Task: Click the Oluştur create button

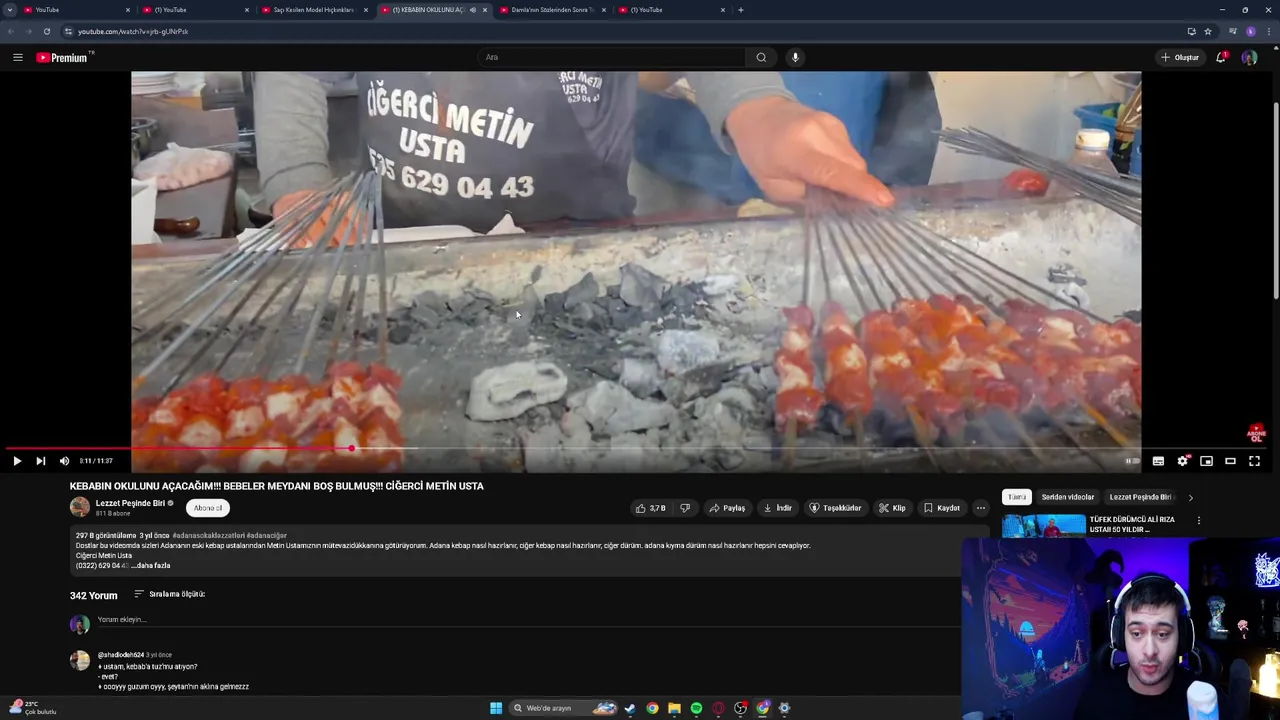Action: point(1180,57)
